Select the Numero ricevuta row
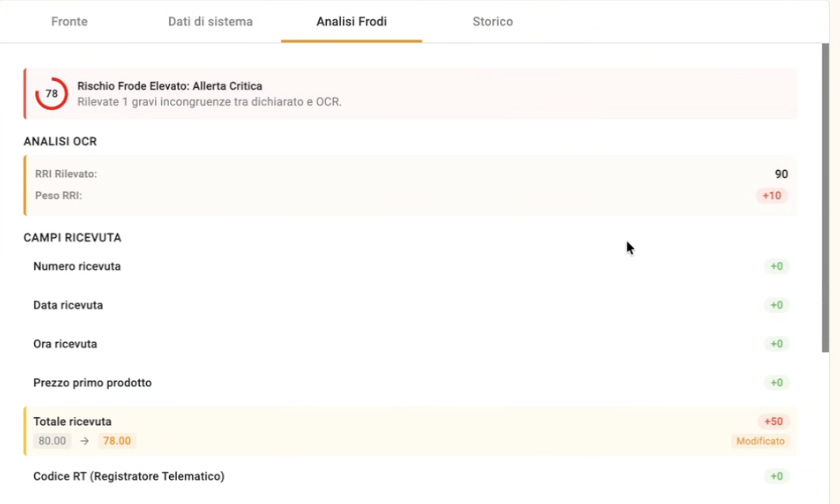840x504 pixels. tap(400, 267)
